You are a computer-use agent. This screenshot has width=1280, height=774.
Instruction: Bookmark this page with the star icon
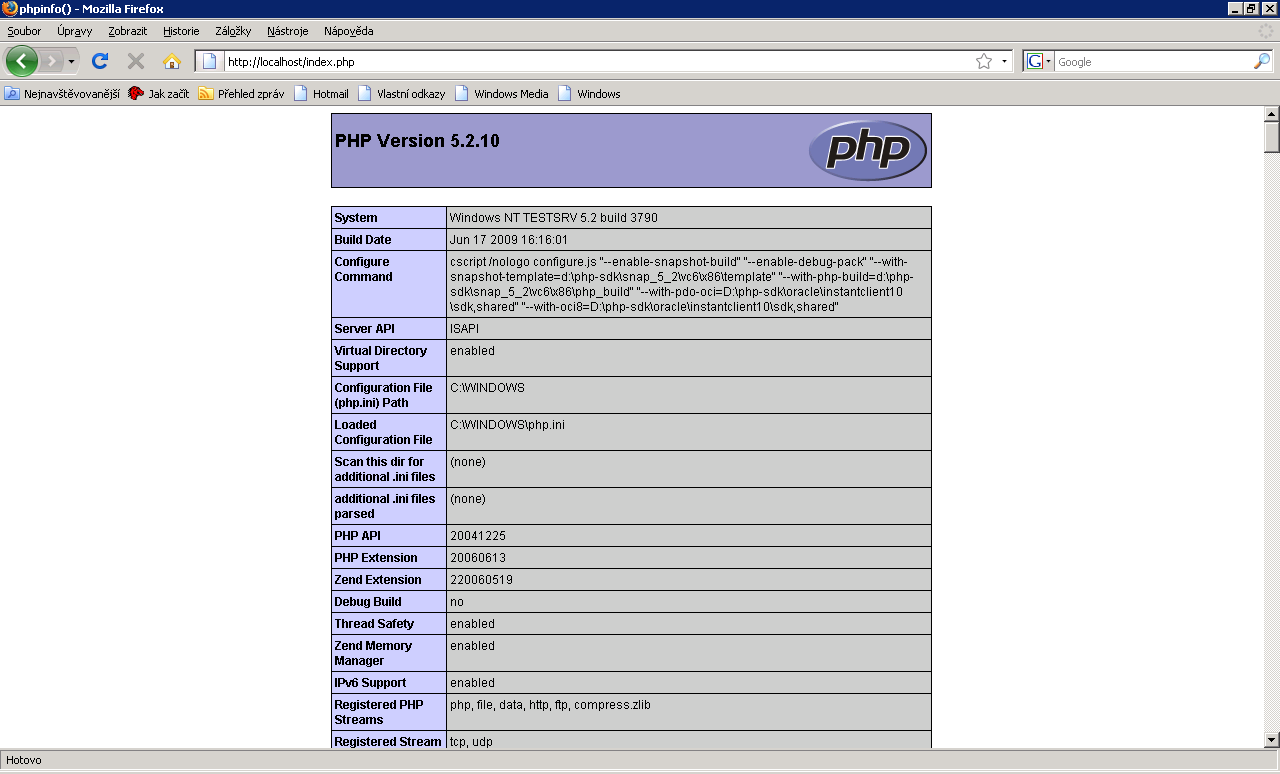(x=984, y=62)
